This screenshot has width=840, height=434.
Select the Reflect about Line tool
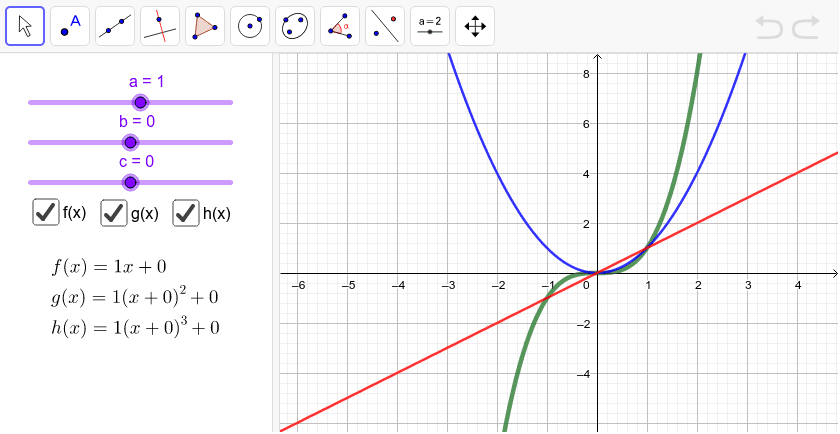[385, 26]
